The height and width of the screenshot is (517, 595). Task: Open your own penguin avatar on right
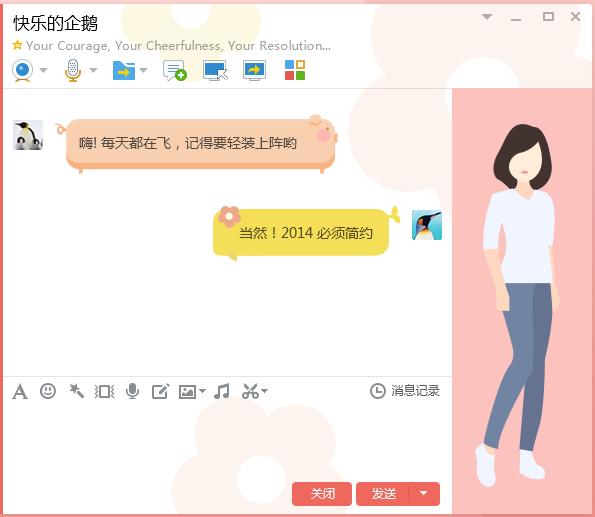(427, 225)
